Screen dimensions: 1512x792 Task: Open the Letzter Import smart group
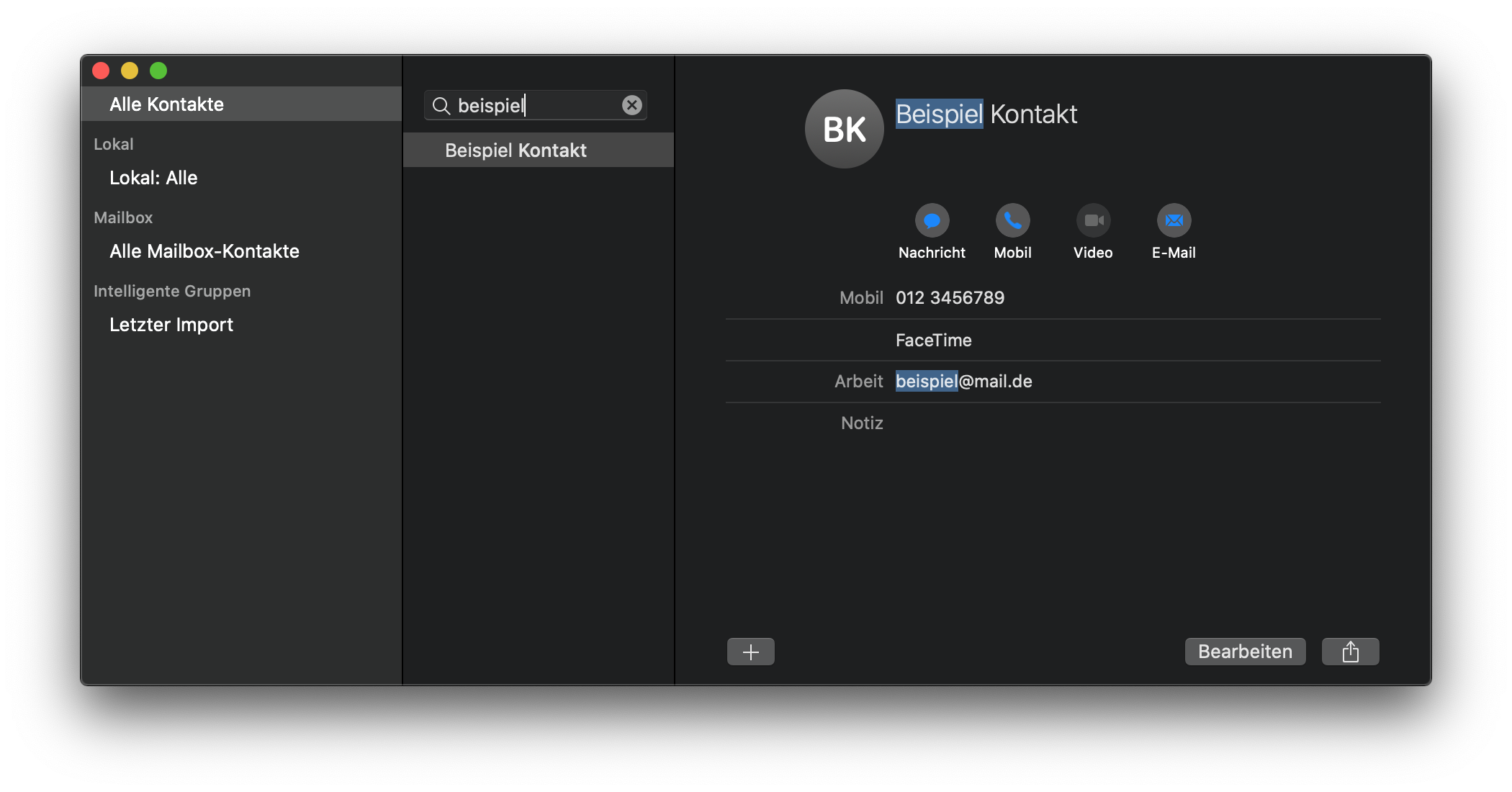pos(171,325)
